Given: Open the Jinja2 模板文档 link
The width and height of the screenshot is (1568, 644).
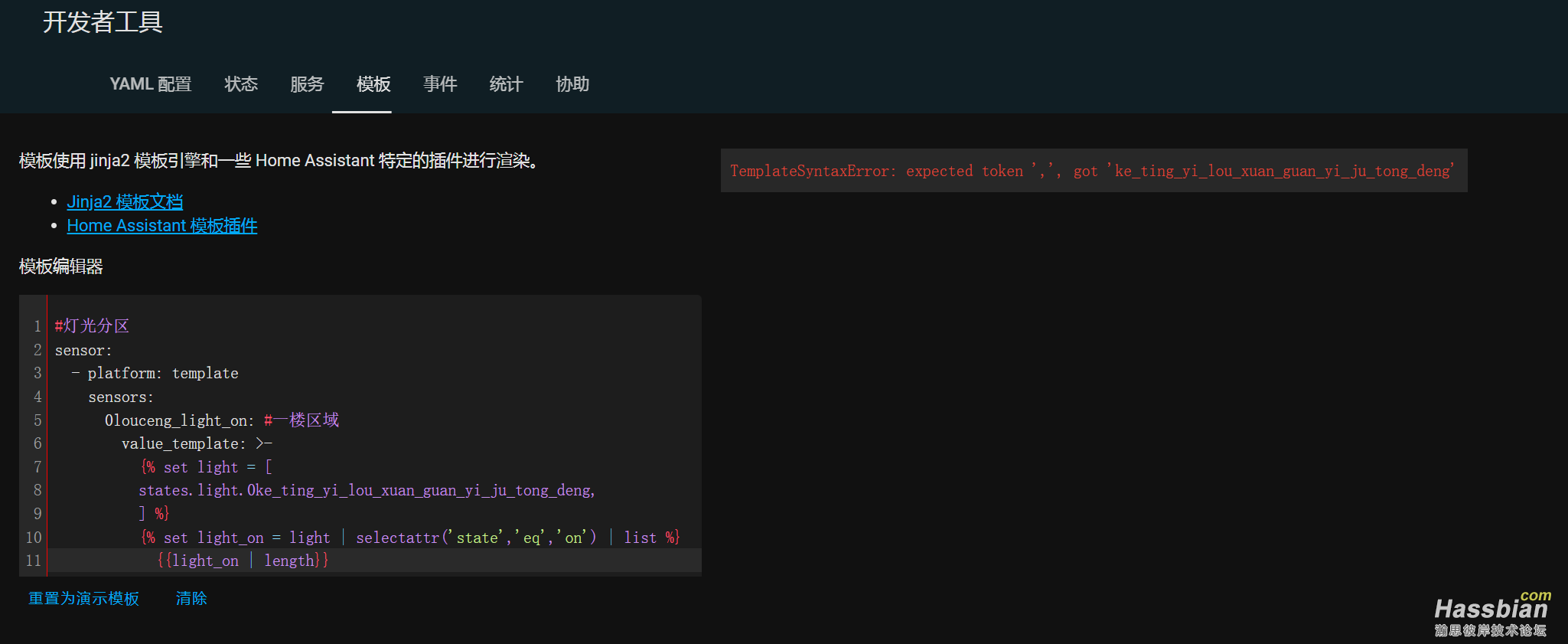Looking at the screenshot, I should tap(125, 202).
